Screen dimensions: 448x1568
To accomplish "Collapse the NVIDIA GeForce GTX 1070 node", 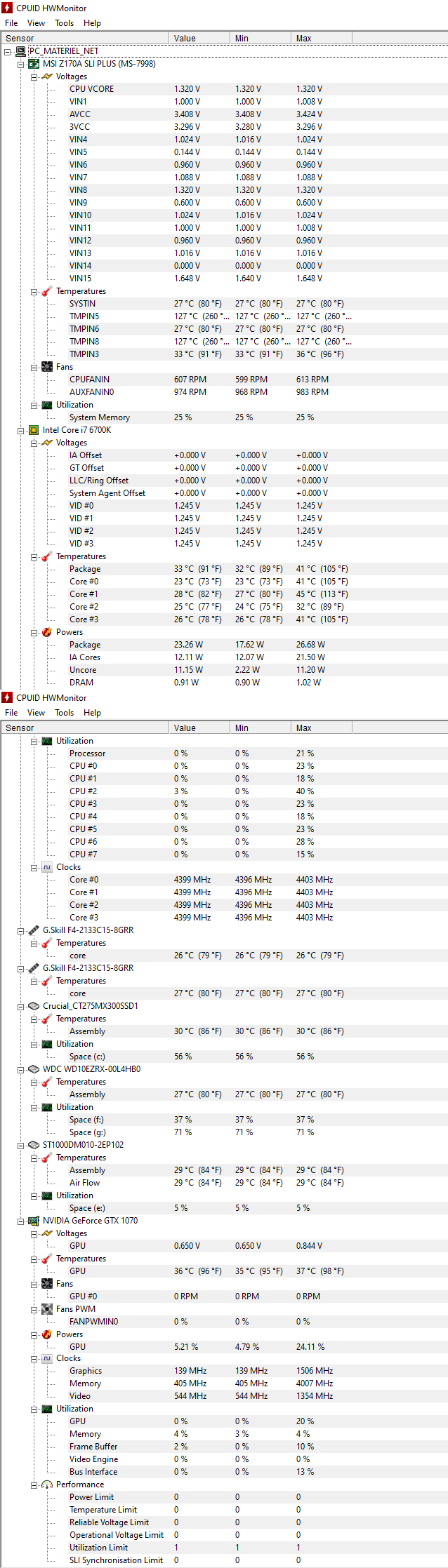I will (x=21, y=1221).
